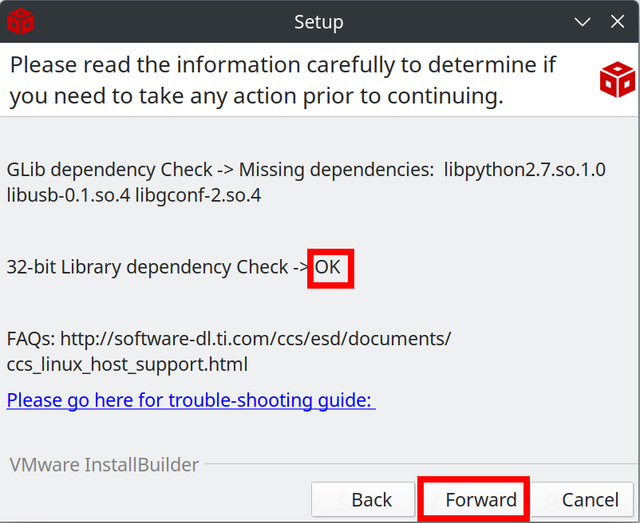
Task: Click the libusb-0.1.so.4 dependency name
Action: tap(68, 195)
